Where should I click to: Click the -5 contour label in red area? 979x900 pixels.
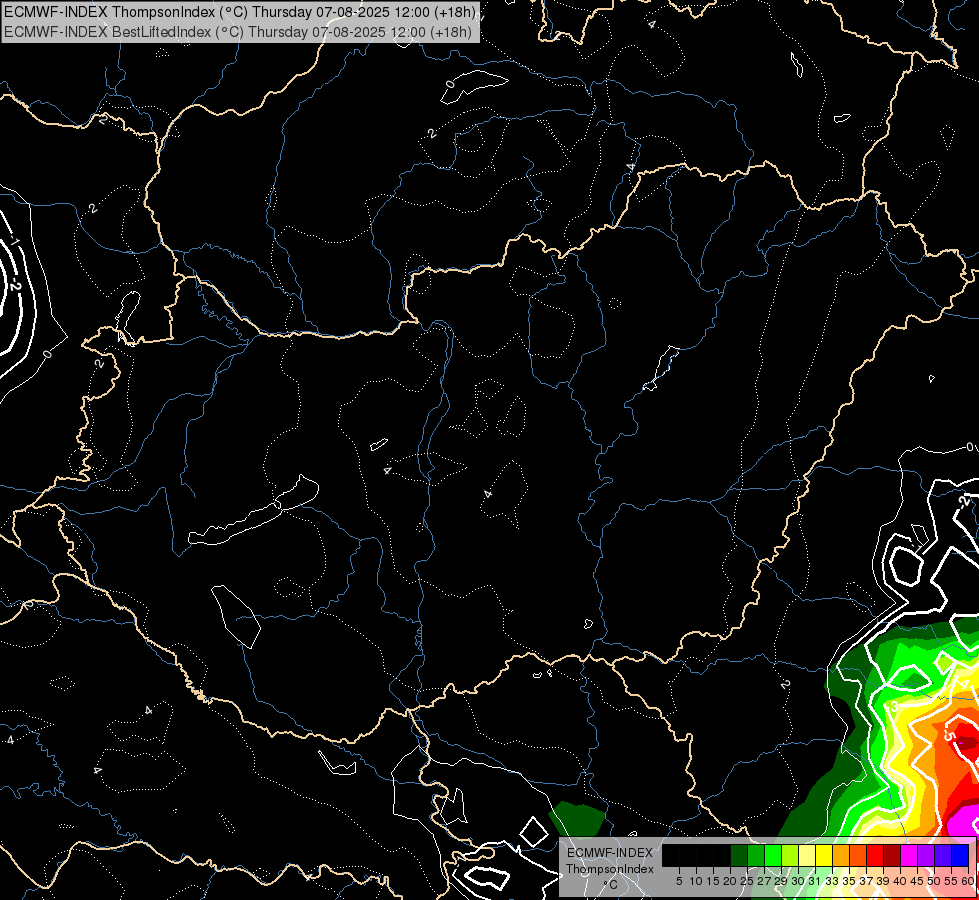(949, 734)
